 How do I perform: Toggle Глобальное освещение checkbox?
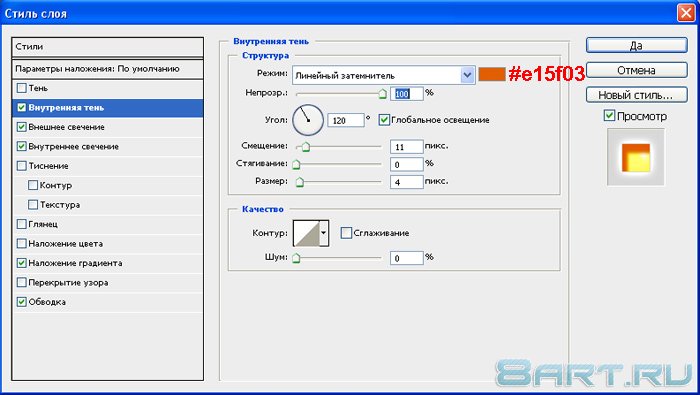point(383,120)
